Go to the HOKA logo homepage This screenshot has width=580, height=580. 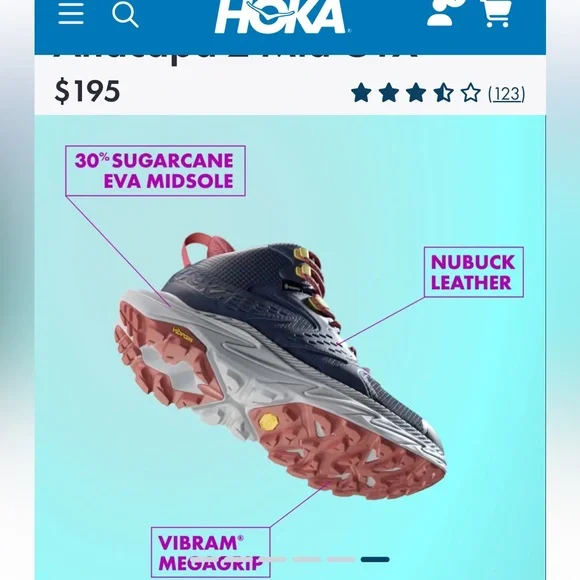[x=283, y=16]
